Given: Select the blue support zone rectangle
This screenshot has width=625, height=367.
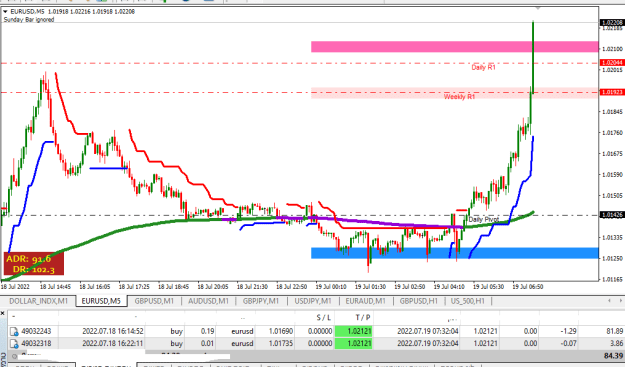Looking at the screenshot, I should pos(454,253).
